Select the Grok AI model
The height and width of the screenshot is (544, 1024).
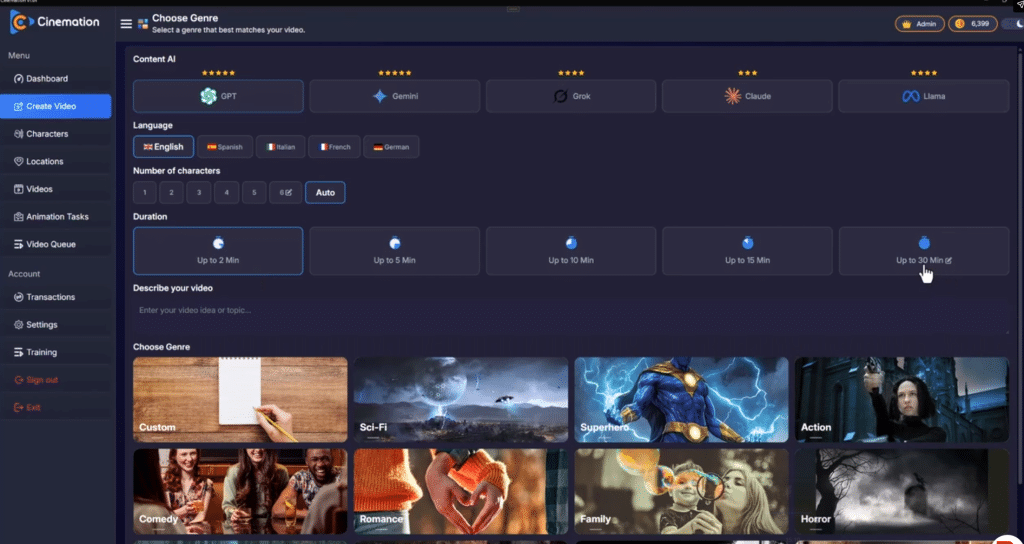(x=571, y=96)
